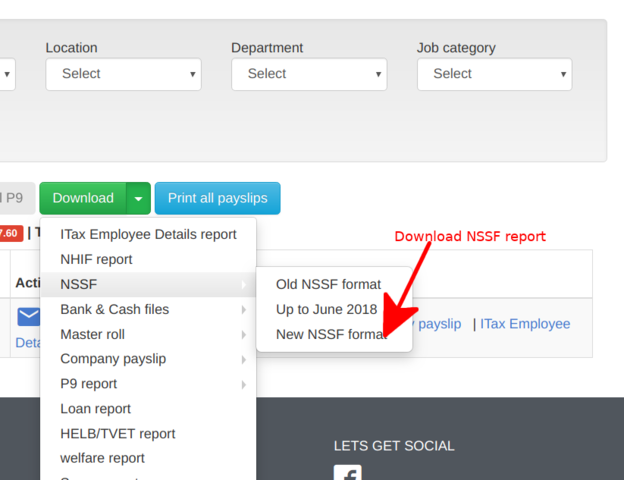Expand Bank & Cash files submenu
The height and width of the screenshot is (480, 624).
pyautogui.click(x=148, y=309)
